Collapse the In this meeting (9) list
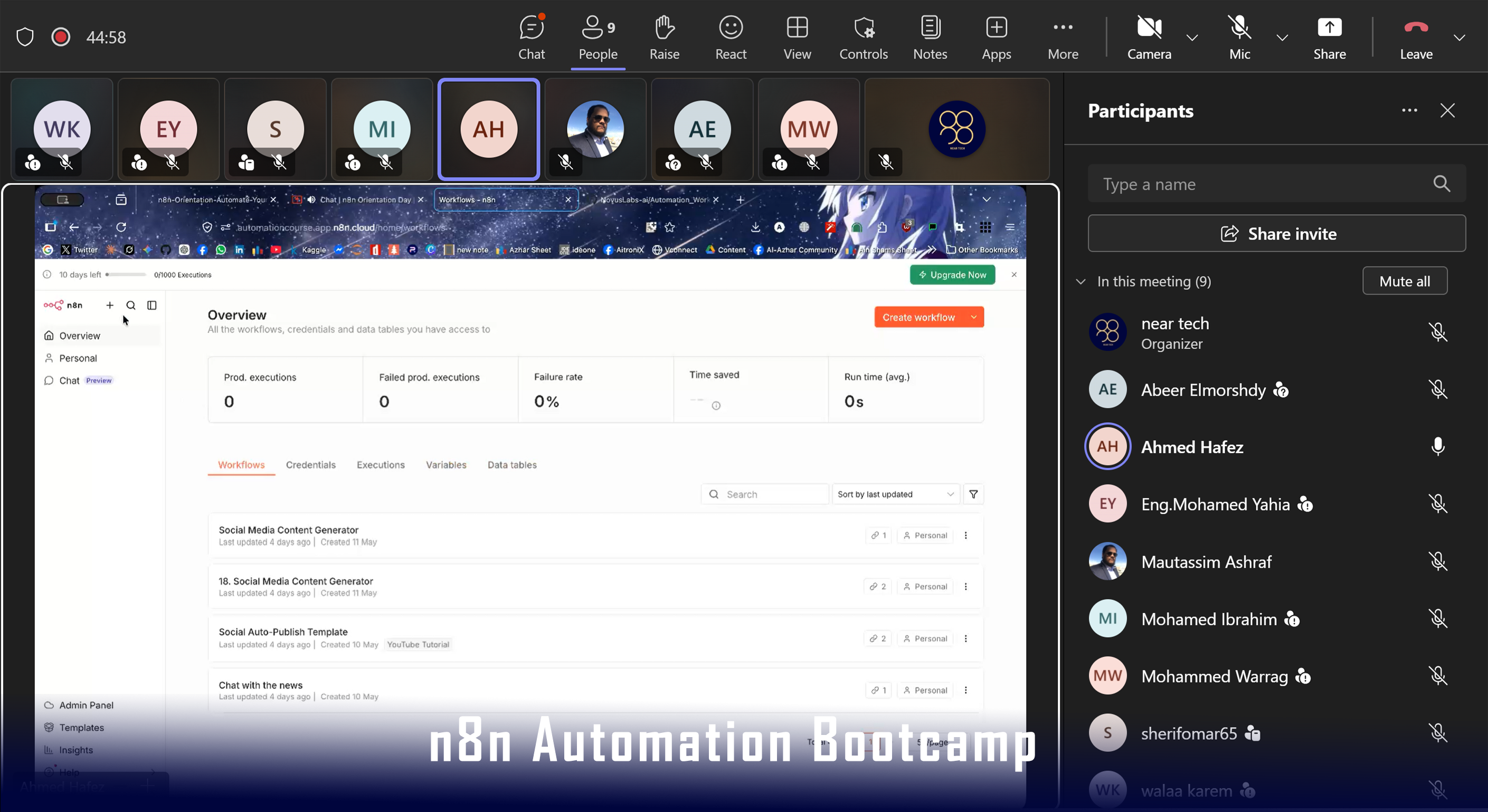 pyautogui.click(x=1081, y=281)
